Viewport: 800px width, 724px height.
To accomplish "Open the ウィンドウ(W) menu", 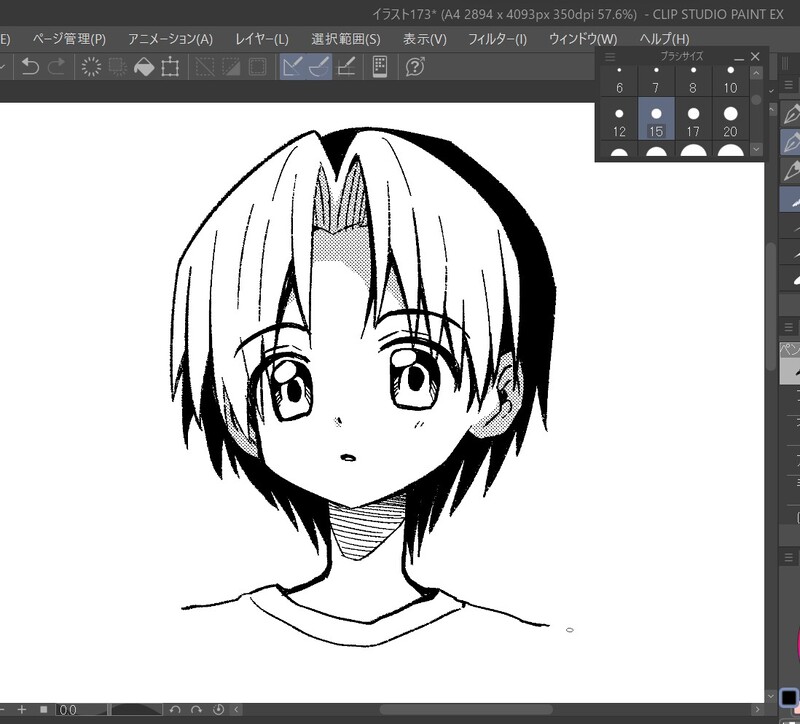I will point(583,39).
